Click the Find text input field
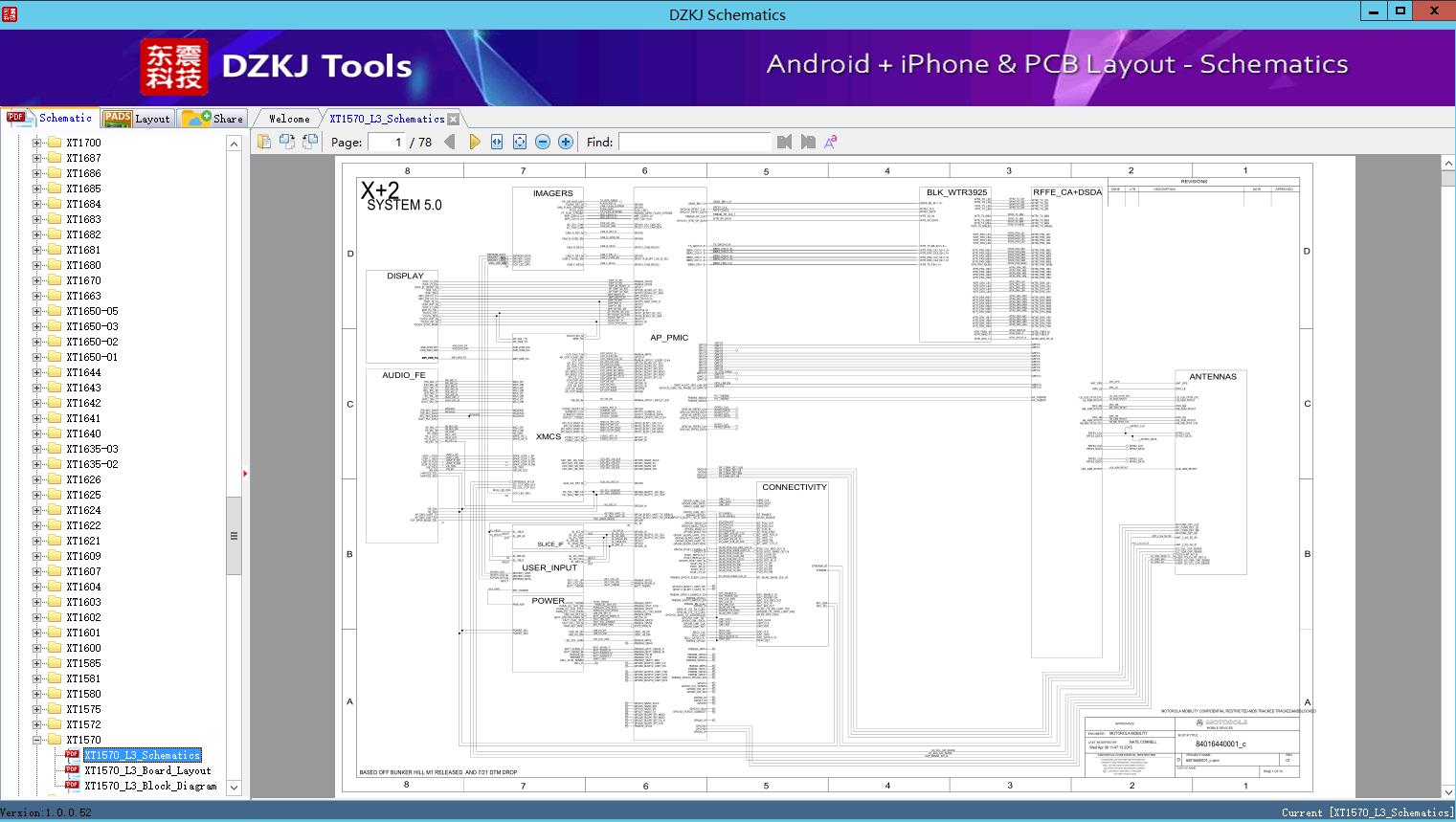Viewport: 1456px width, 822px height. click(694, 142)
